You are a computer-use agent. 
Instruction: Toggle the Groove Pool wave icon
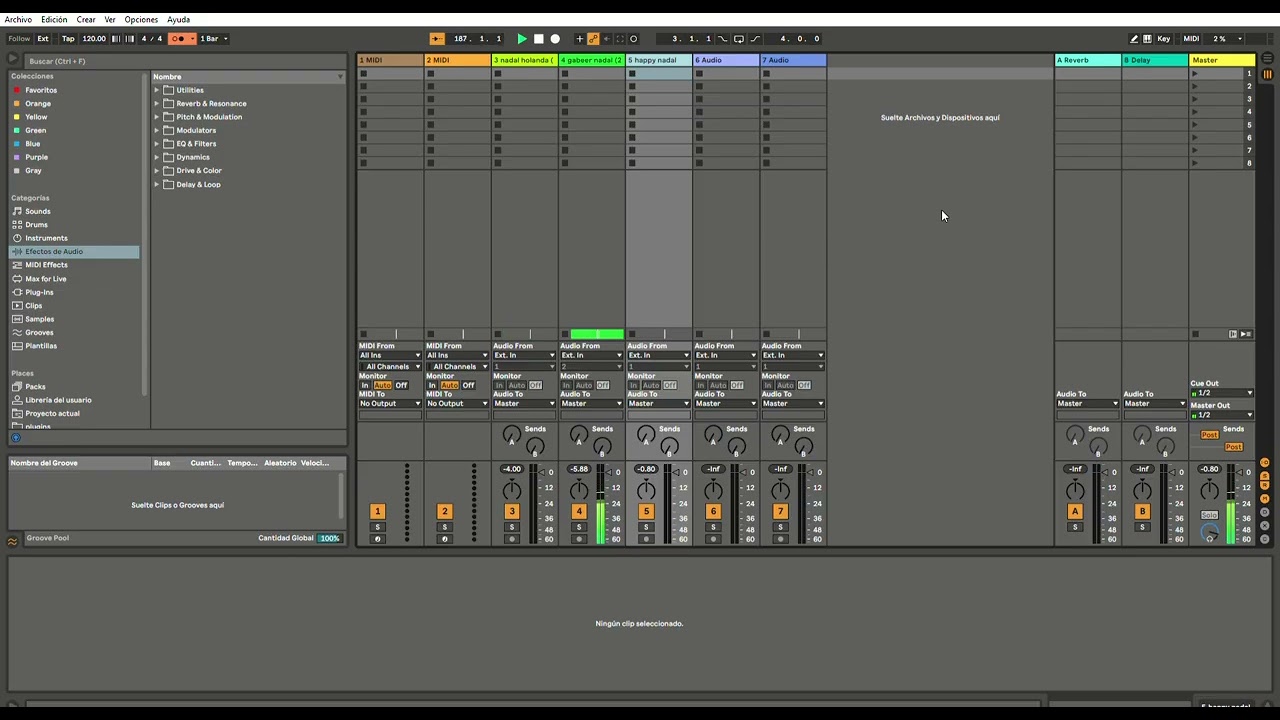click(12, 541)
